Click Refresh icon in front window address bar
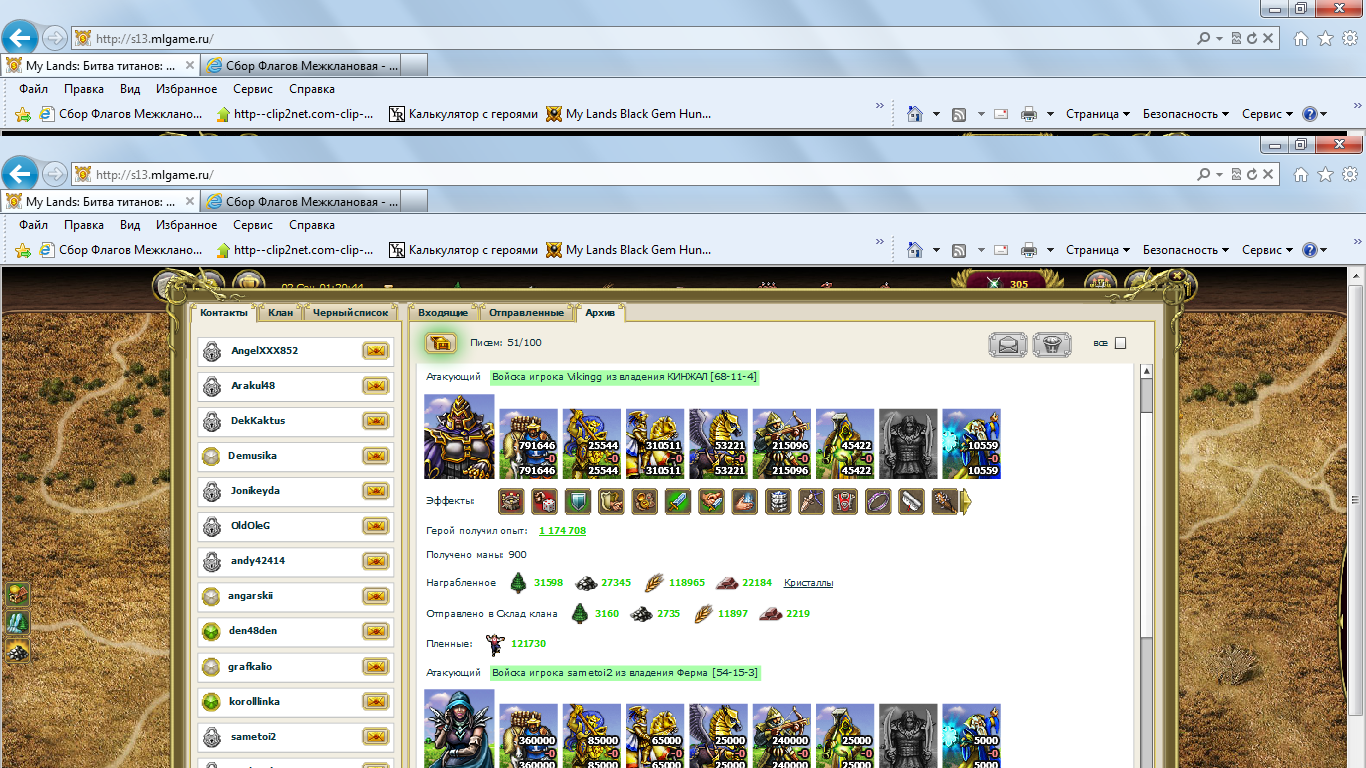 point(1252,174)
